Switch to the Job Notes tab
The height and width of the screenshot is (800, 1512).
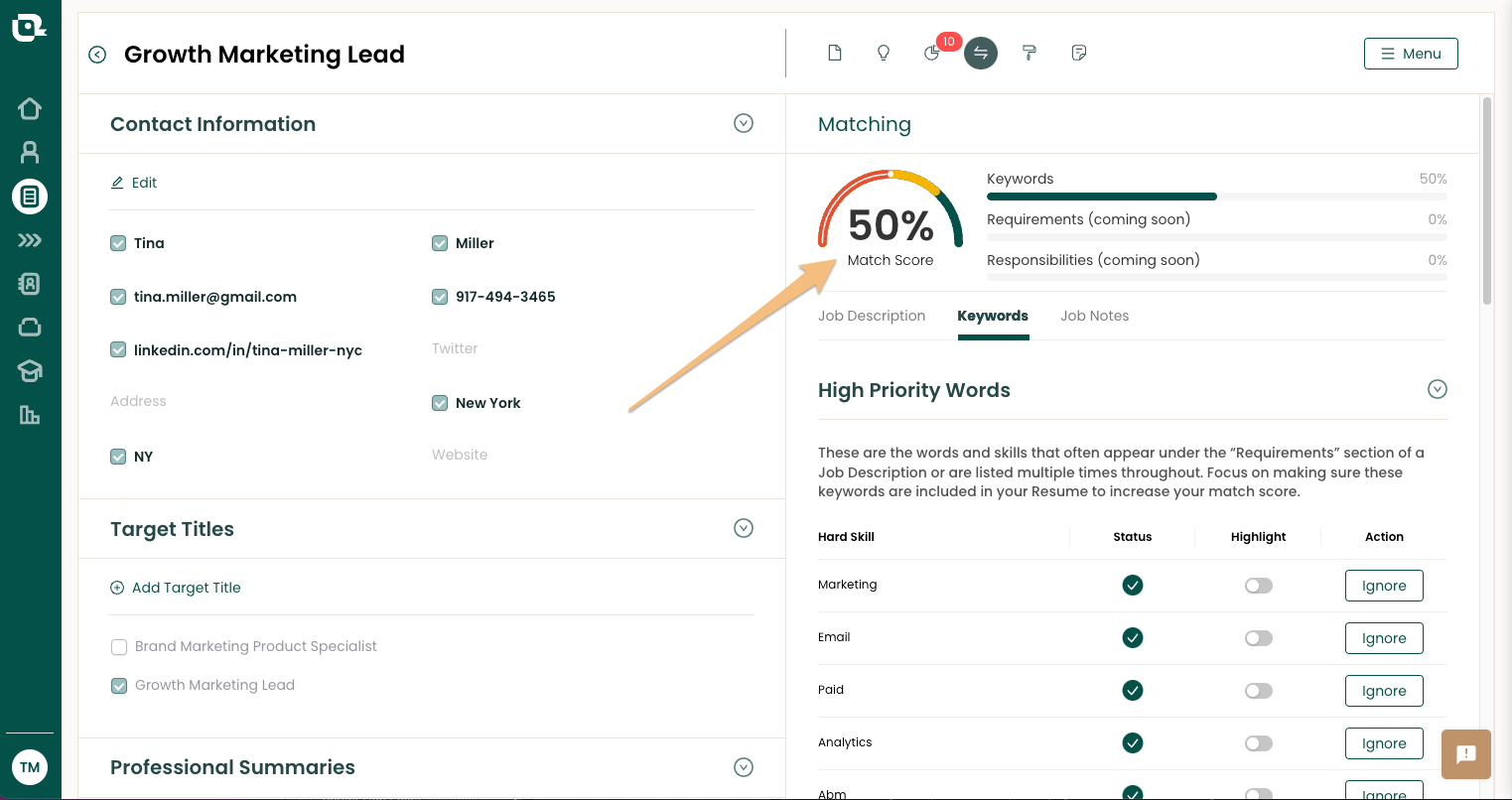tap(1095, 316)
